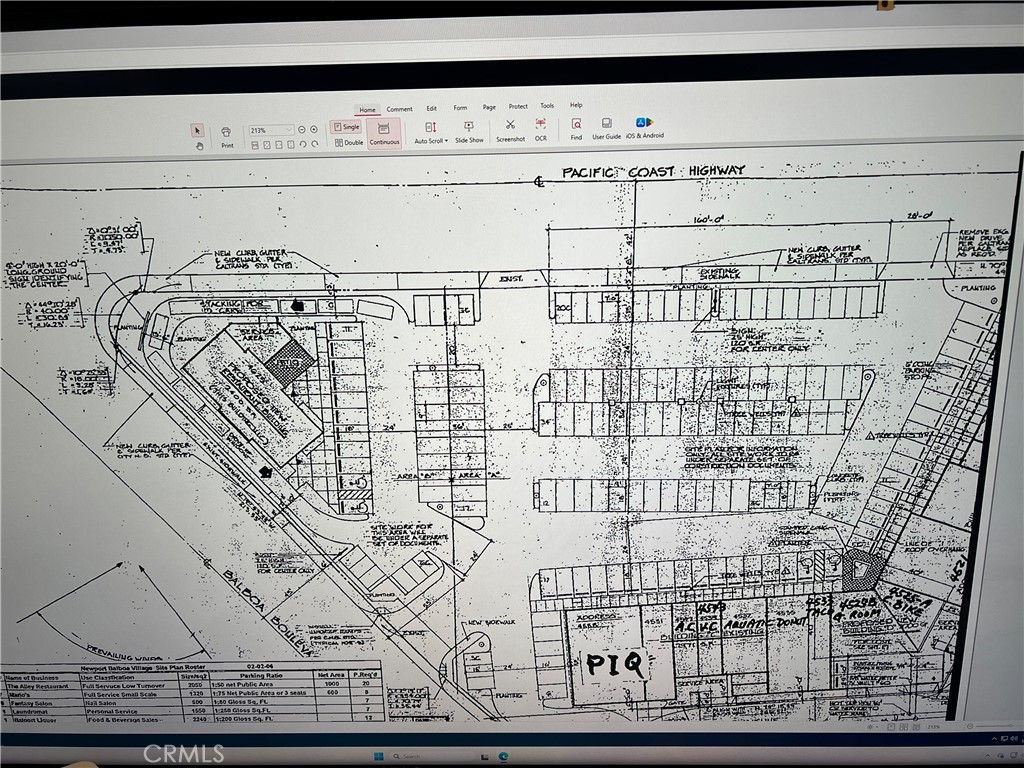Select the arrow selection tool
The width and height of the screenshot is (1024, 768).
tap(197, 130)
